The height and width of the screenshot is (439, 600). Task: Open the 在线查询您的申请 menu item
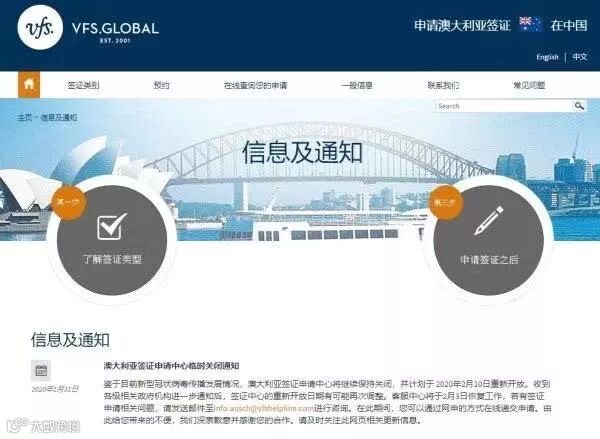[256, 85]
